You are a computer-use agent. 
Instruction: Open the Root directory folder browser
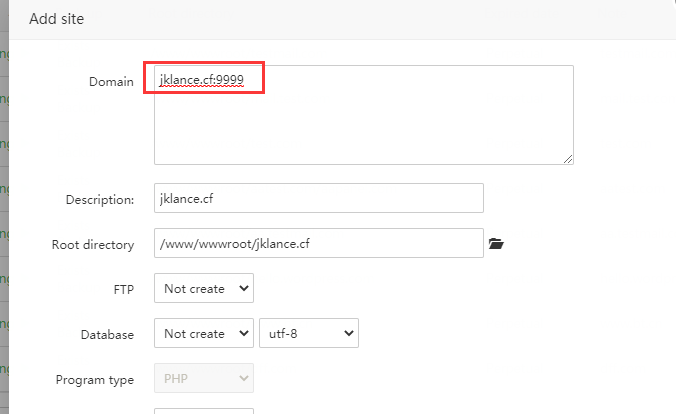pos(496,243)
